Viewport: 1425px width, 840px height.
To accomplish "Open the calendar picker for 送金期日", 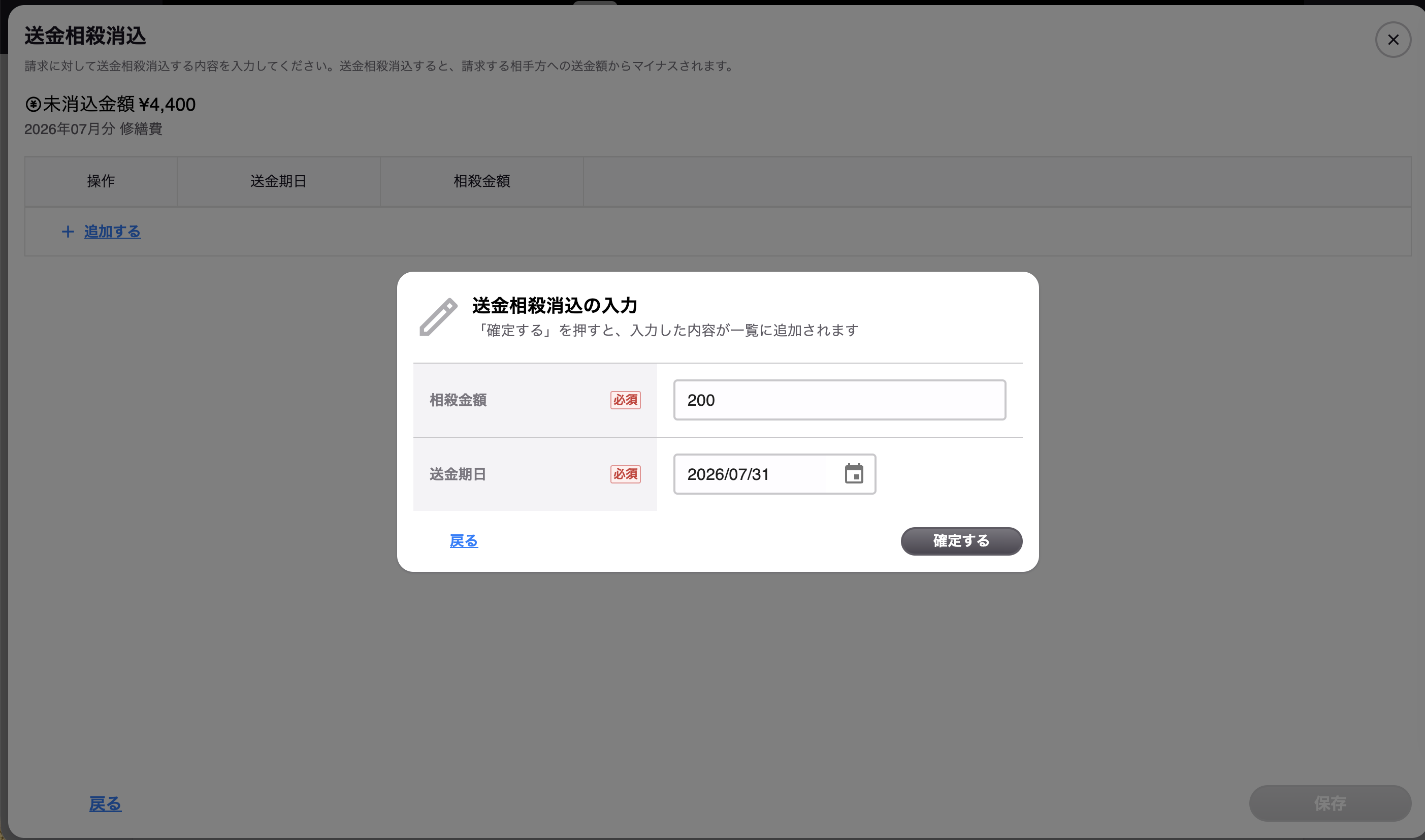I will 853,474.
